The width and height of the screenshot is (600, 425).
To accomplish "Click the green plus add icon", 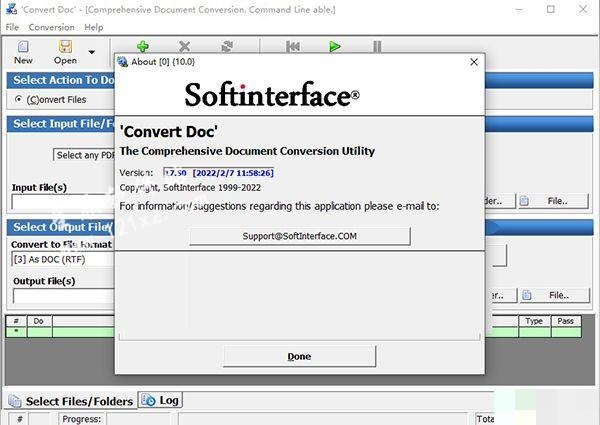I will click(x=143, y=46).
